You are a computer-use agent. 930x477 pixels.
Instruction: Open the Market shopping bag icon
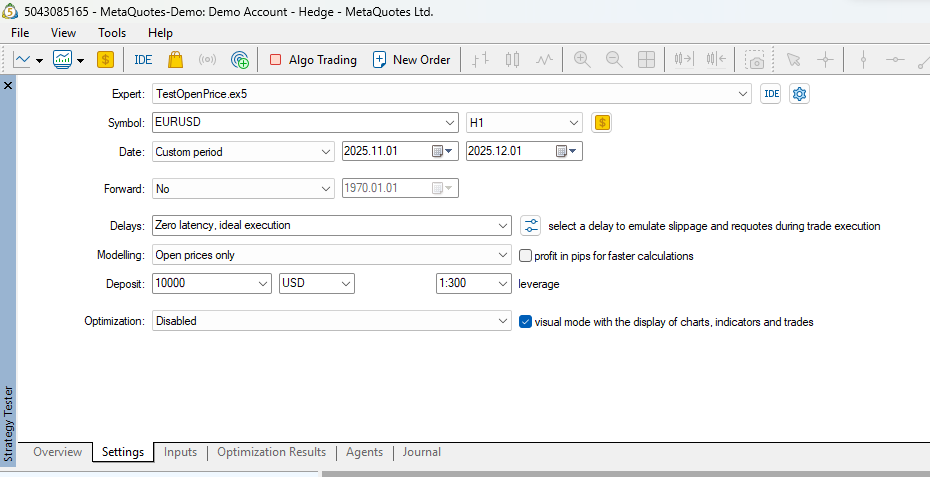(175, 59)
